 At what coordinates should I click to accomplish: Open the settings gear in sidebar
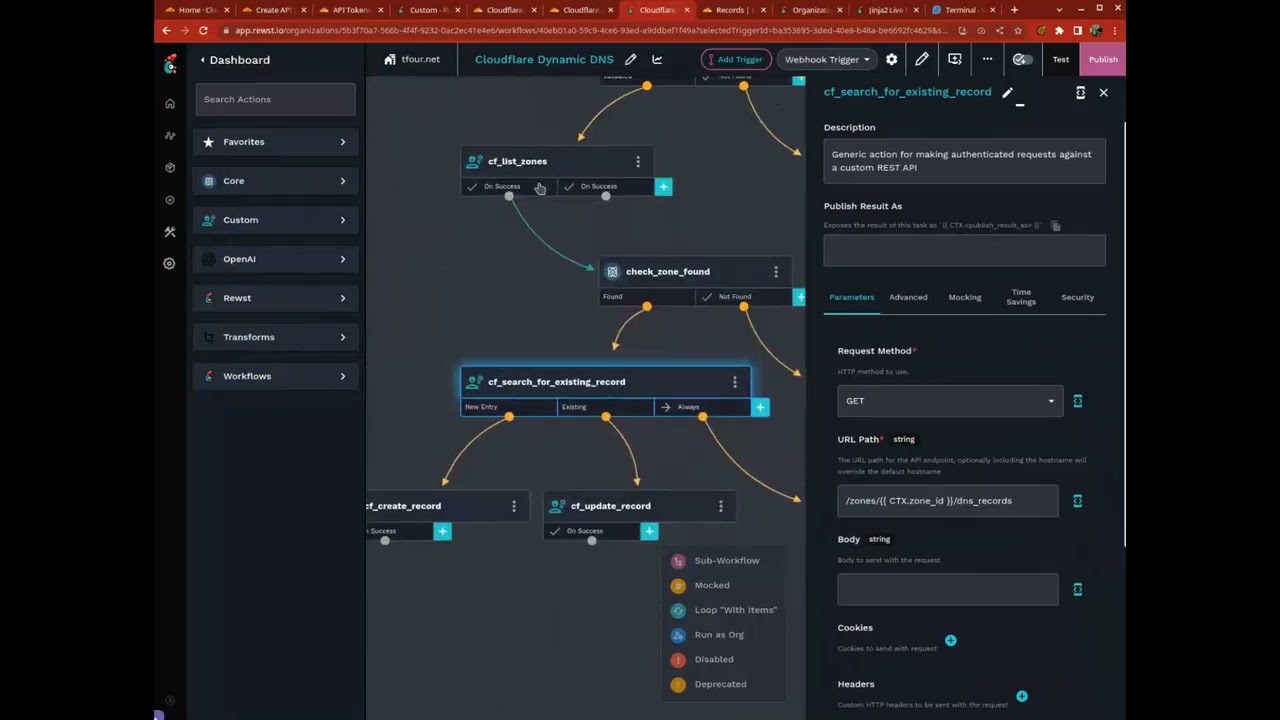[169, 263]
